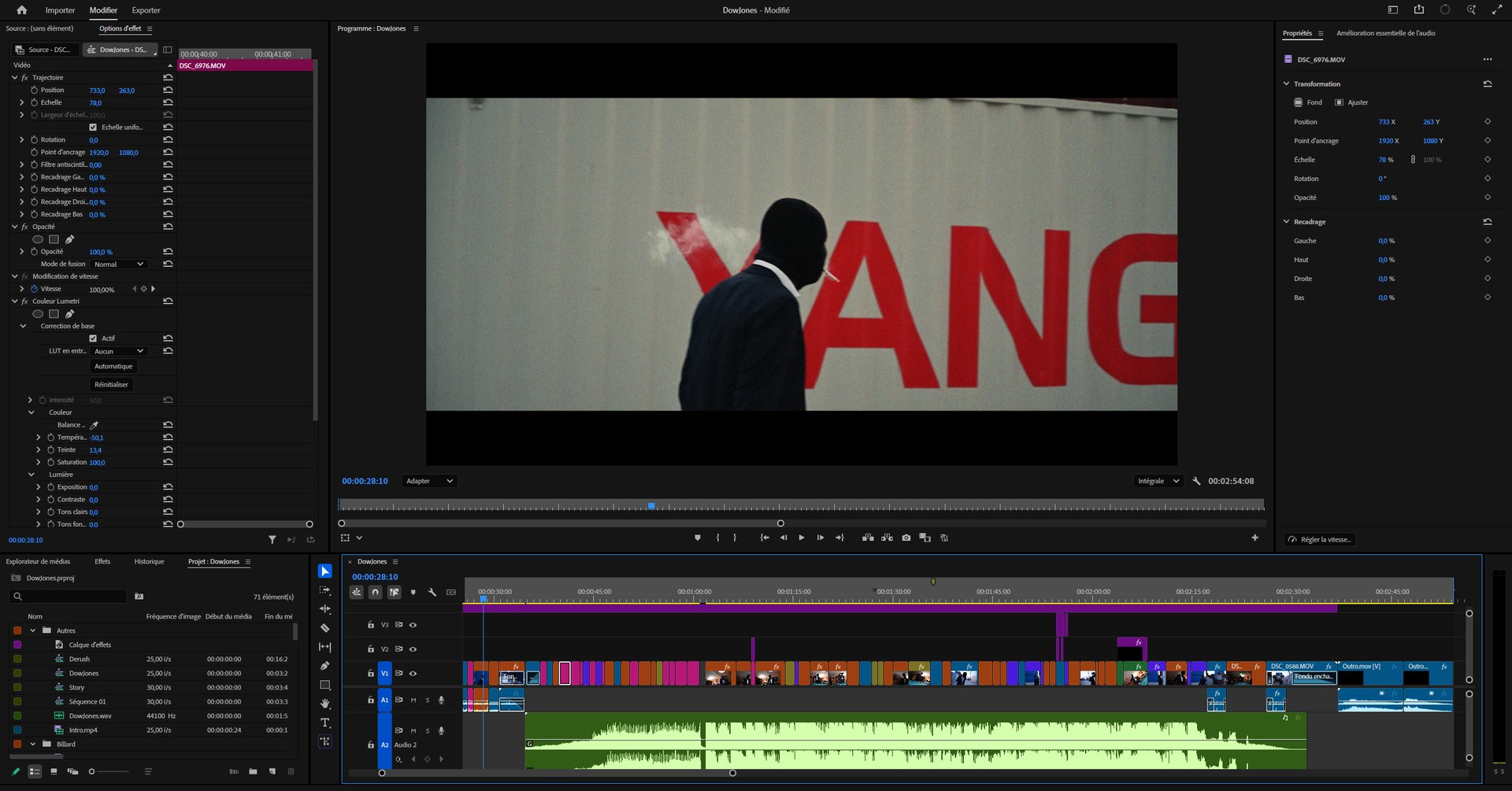Toggle timeline snapping magnet

click(x=376, y=592)
